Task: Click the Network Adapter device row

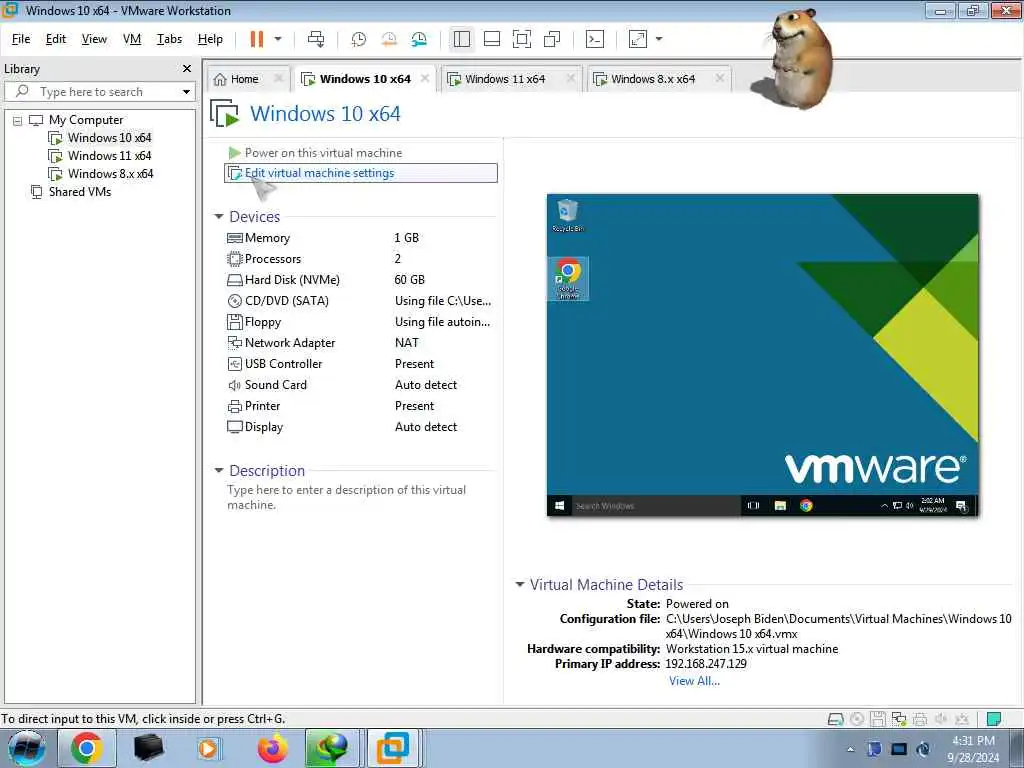Action: pos(360,343)
